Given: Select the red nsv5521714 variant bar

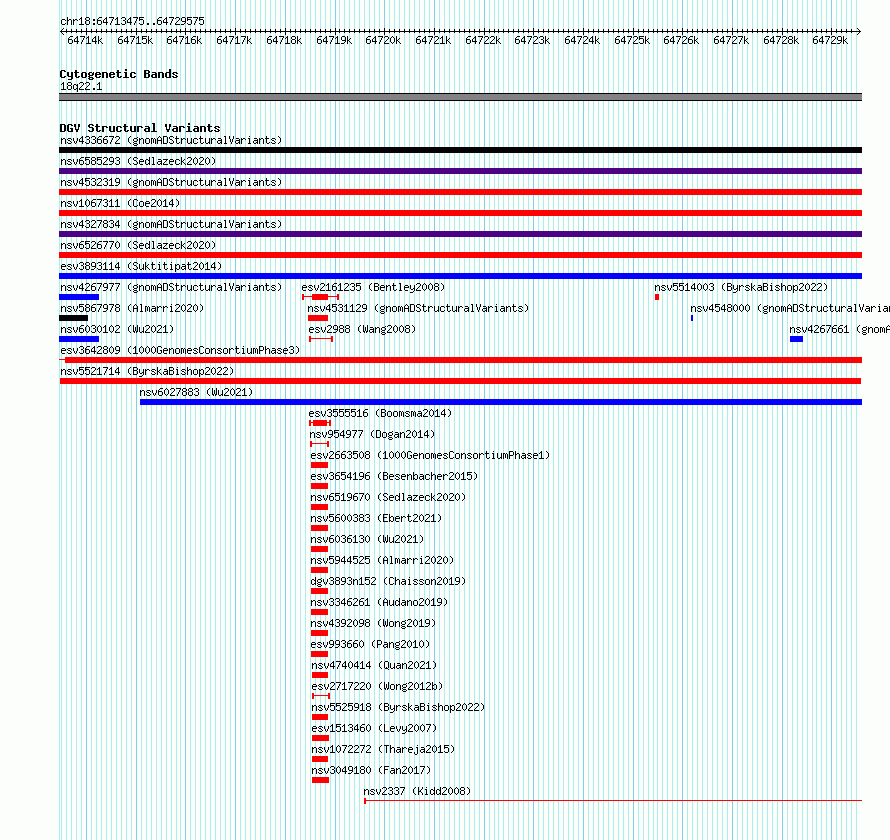Looking at the screenshot, I should [460, 381].
